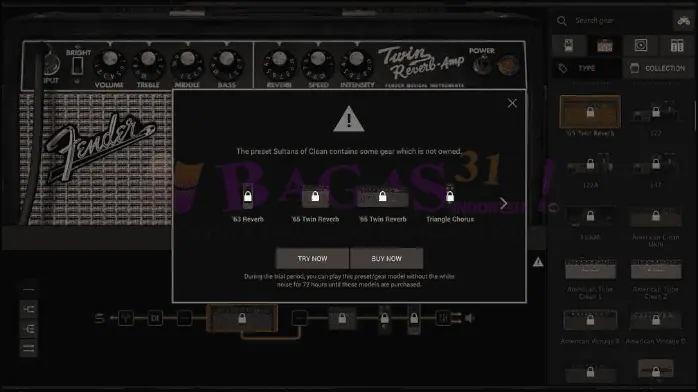Select the mixer block at chain end
Image resolution: width=698 pixels, height=392 pixels.
point(443,318)
